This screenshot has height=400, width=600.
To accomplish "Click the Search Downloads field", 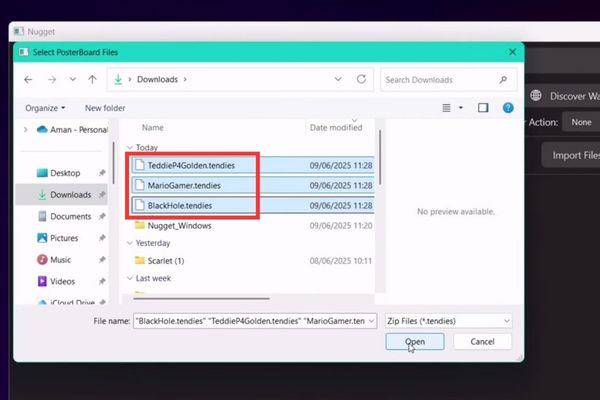I will [x=445, y=79].
